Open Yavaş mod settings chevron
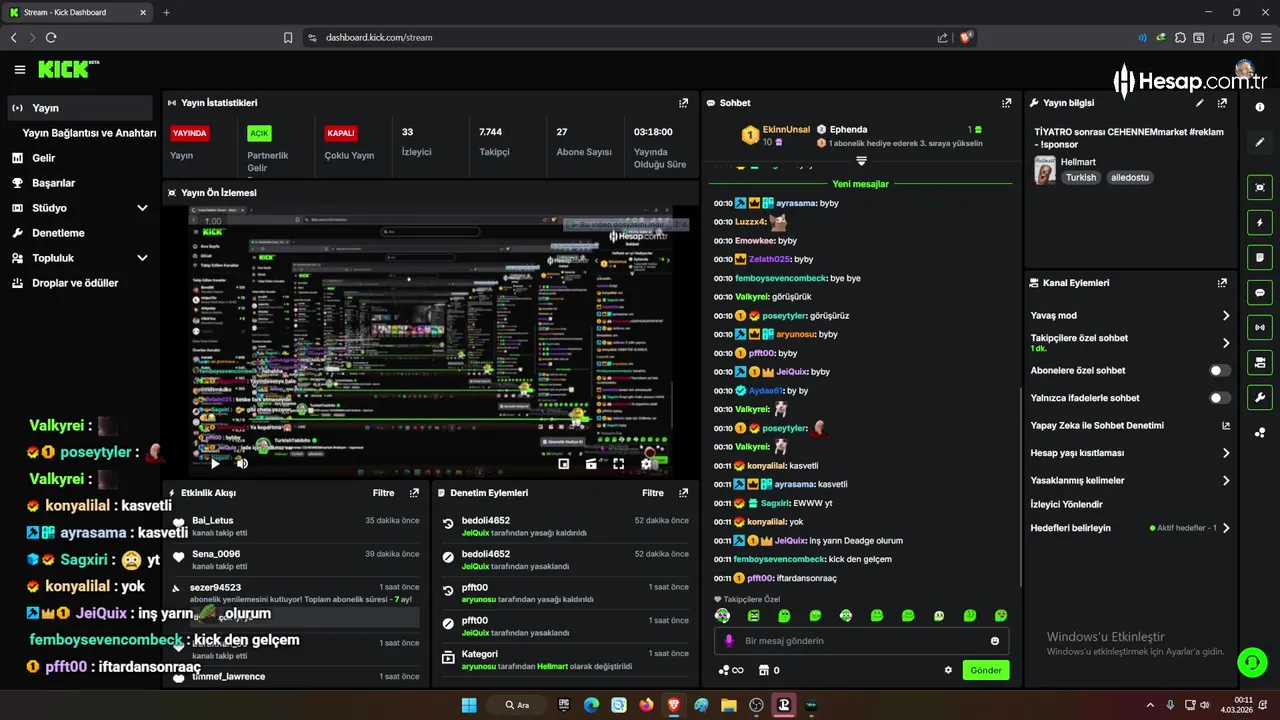The width and height of the screenshot is (1280, 720). tap(1226, 316)
